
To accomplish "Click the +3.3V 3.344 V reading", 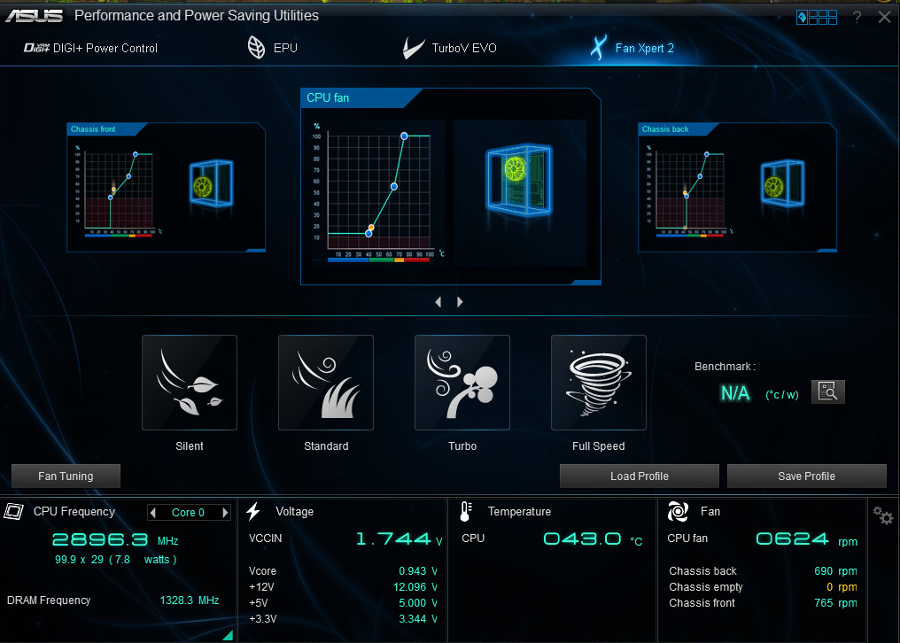I will click(x=418, y=619).
